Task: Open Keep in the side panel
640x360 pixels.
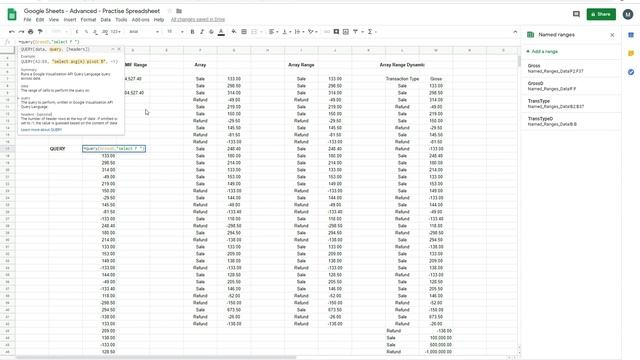Action: click(631, 53)
